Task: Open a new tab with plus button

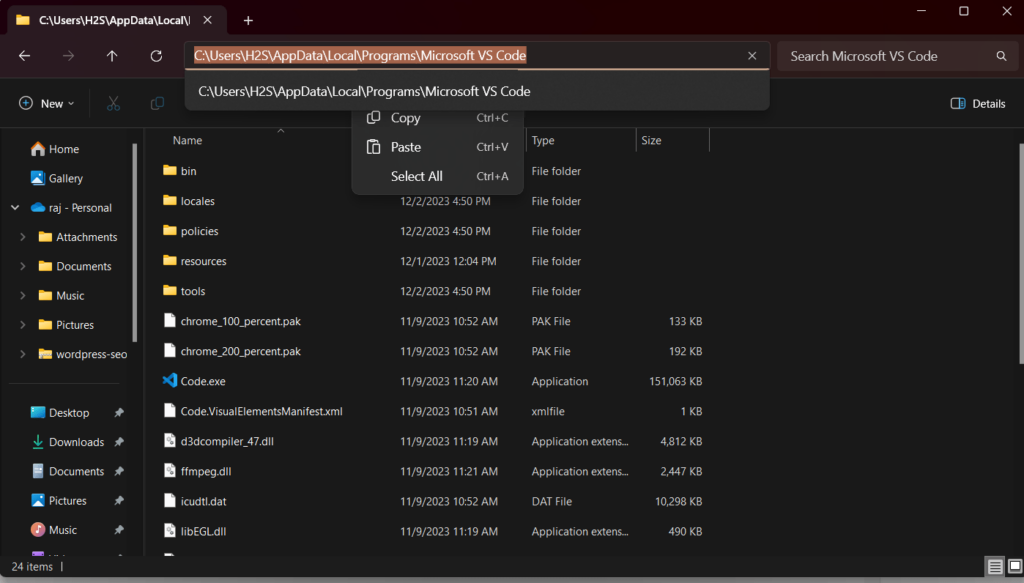Action: click(248, 20)
